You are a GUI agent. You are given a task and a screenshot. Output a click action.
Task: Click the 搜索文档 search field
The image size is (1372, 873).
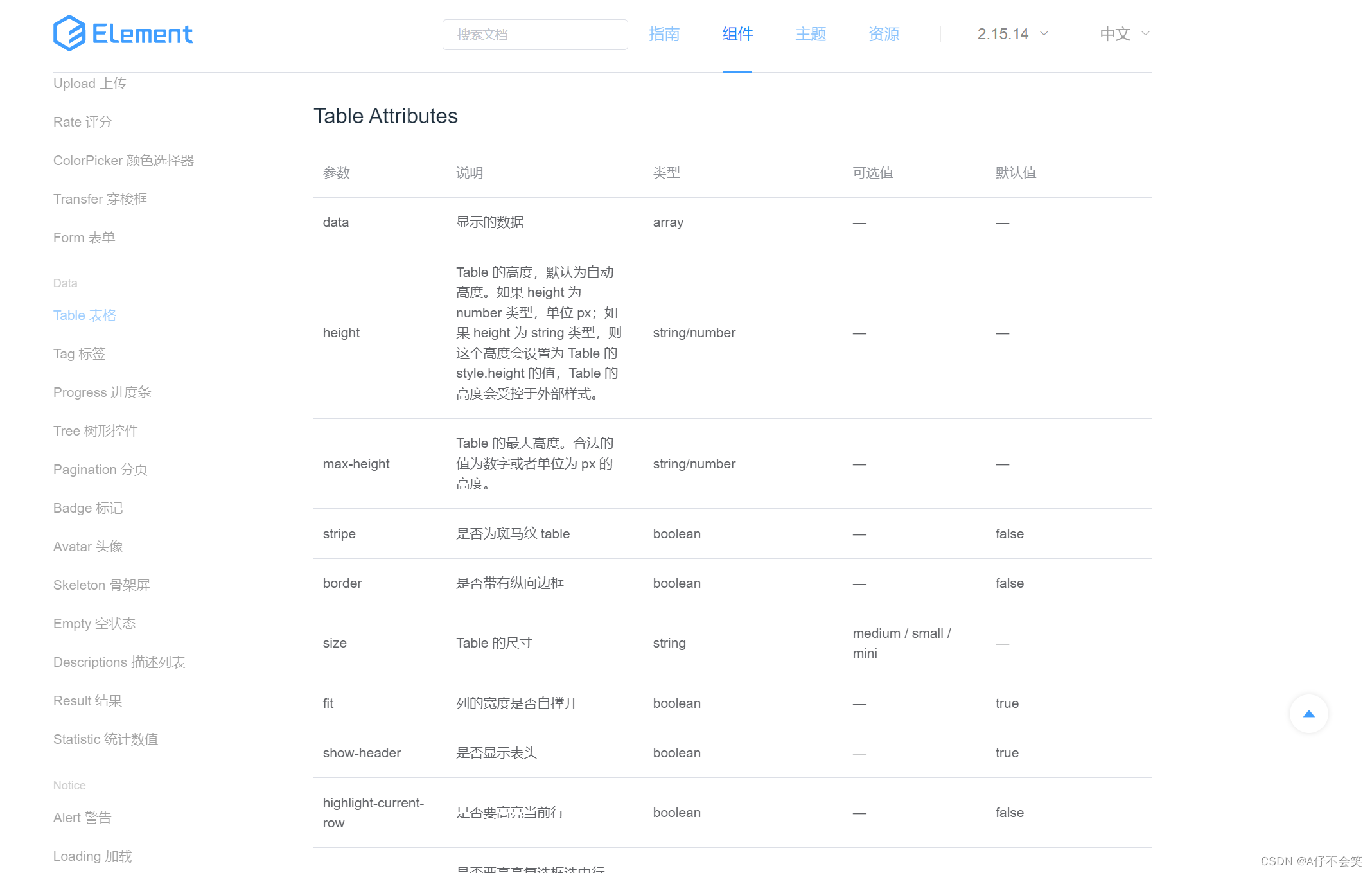(534, 34)
